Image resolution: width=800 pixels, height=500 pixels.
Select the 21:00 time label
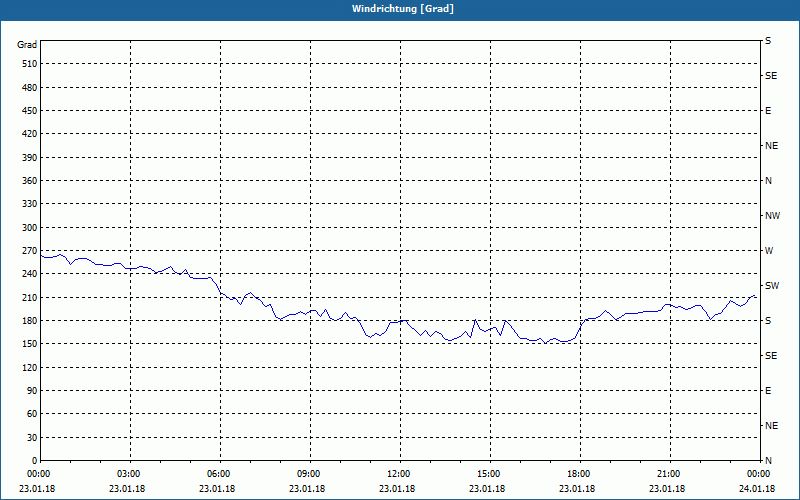click(667, 474)
